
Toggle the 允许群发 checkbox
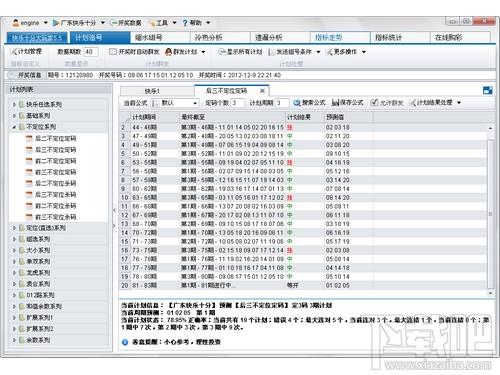[x=374, y=103]
